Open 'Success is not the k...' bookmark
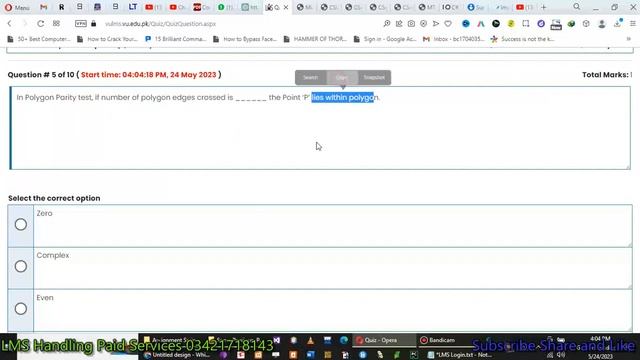 coord(522,39)
